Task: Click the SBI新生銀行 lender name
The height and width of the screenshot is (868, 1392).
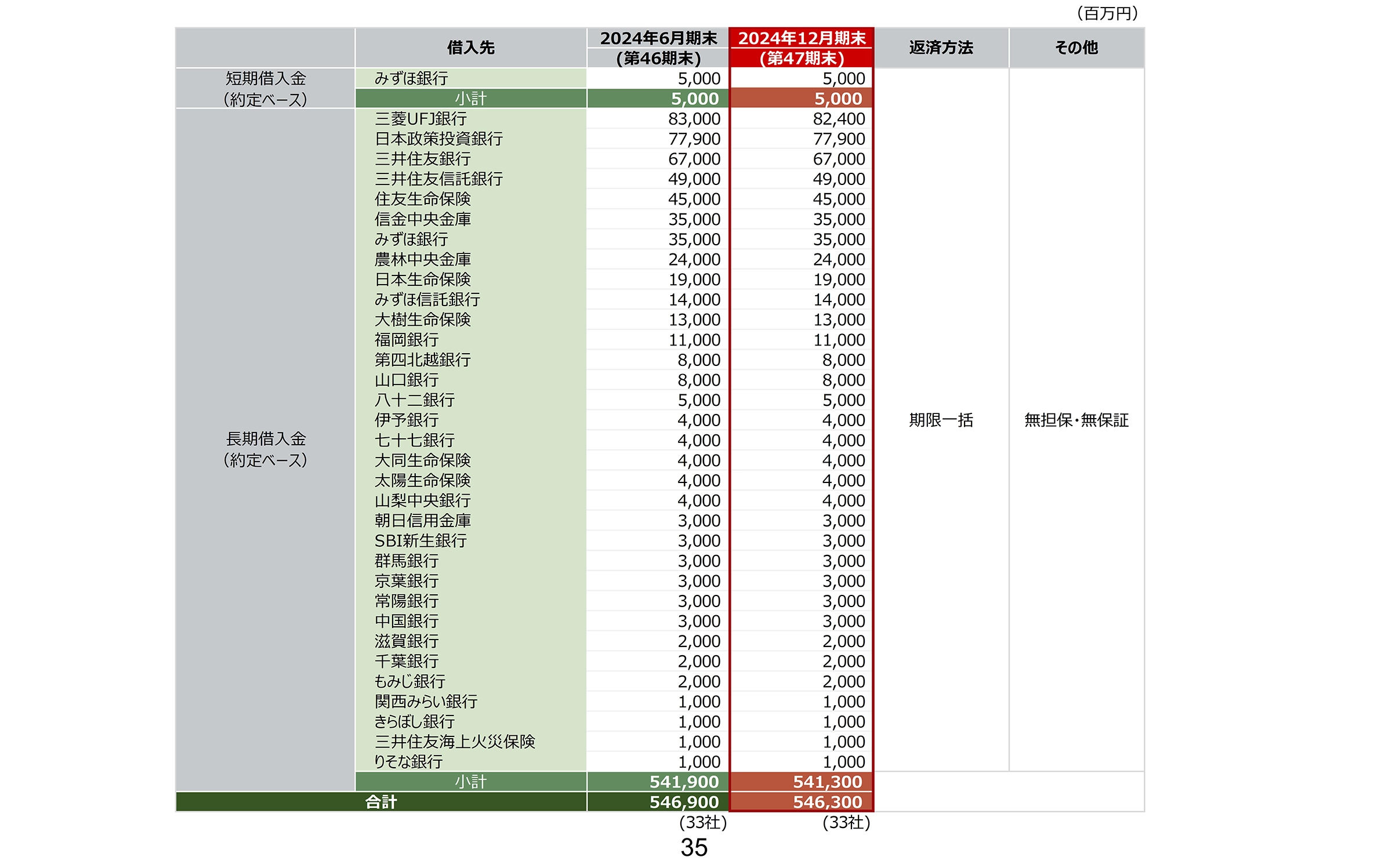Action: (420, 541)
